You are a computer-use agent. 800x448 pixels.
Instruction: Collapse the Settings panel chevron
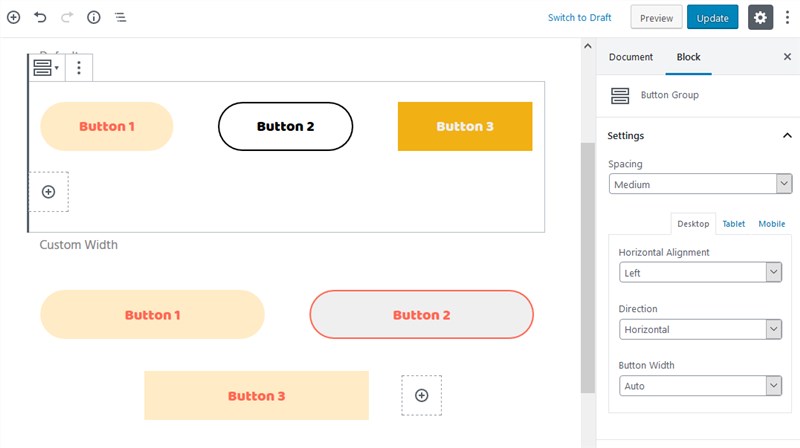(x=787, y=135)
